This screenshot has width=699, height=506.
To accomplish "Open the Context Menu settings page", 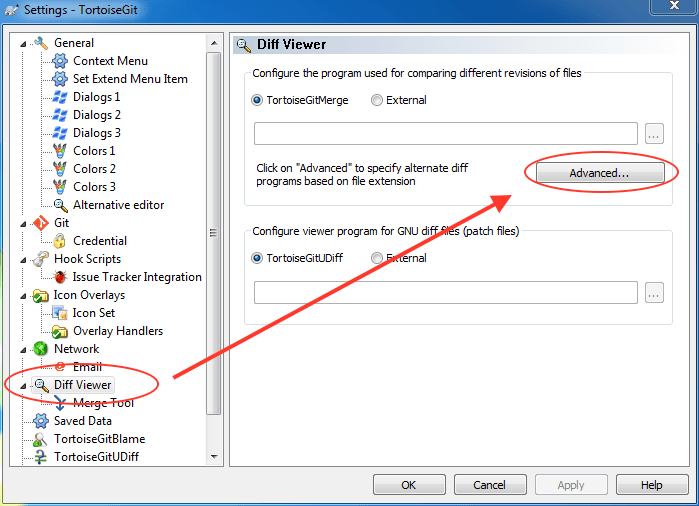I will pos(111,61).
